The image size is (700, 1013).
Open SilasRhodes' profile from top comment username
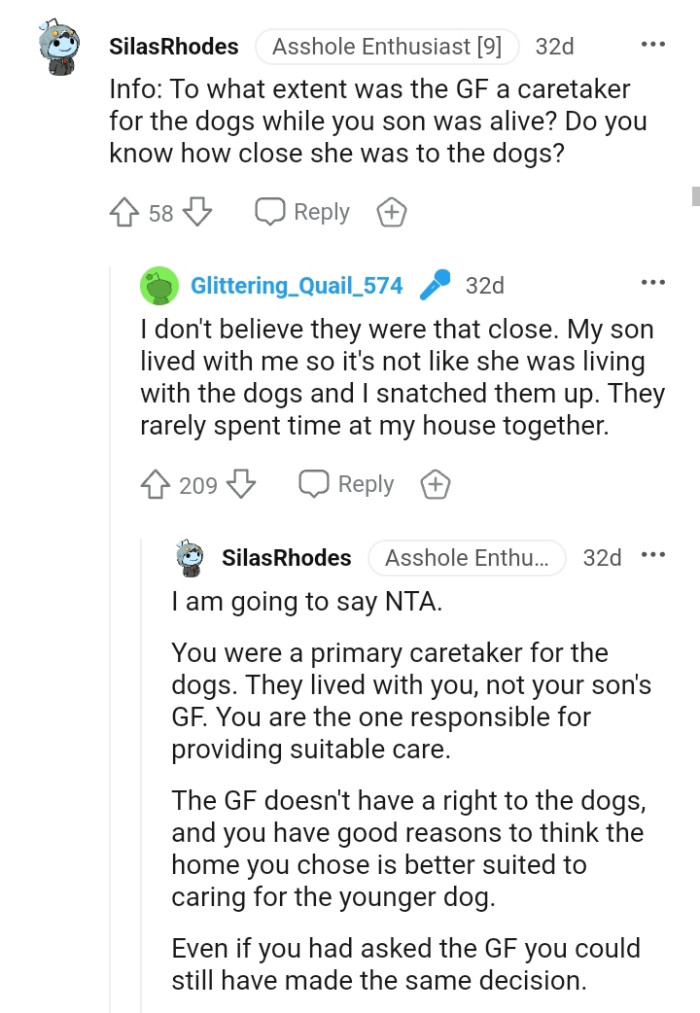(x=173, y=47)
